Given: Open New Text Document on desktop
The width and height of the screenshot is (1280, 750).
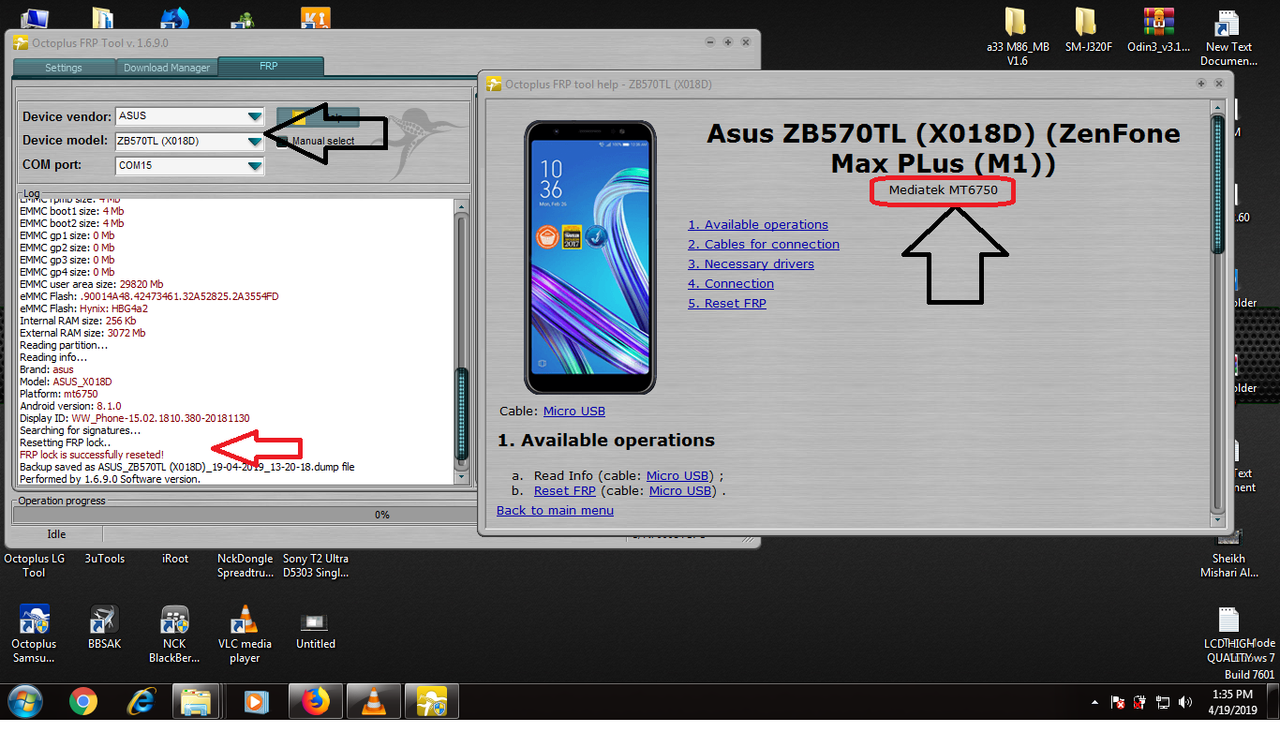Looking at the screenshot, I should coord(1229,38).
